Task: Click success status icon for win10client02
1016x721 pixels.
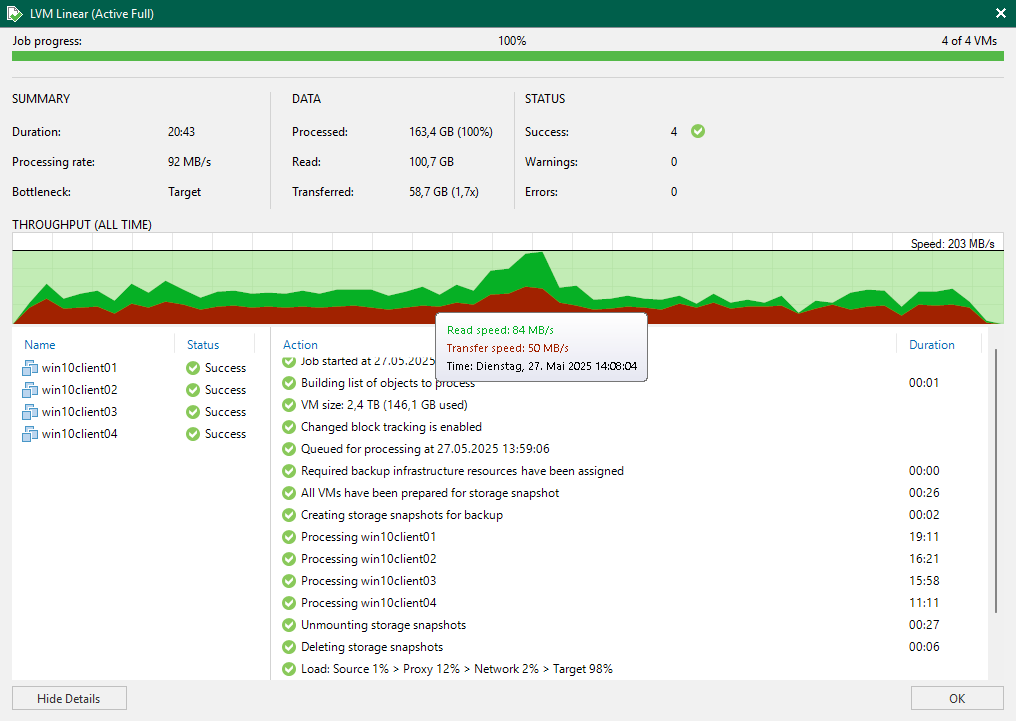Action: click(x=193, y=390)
